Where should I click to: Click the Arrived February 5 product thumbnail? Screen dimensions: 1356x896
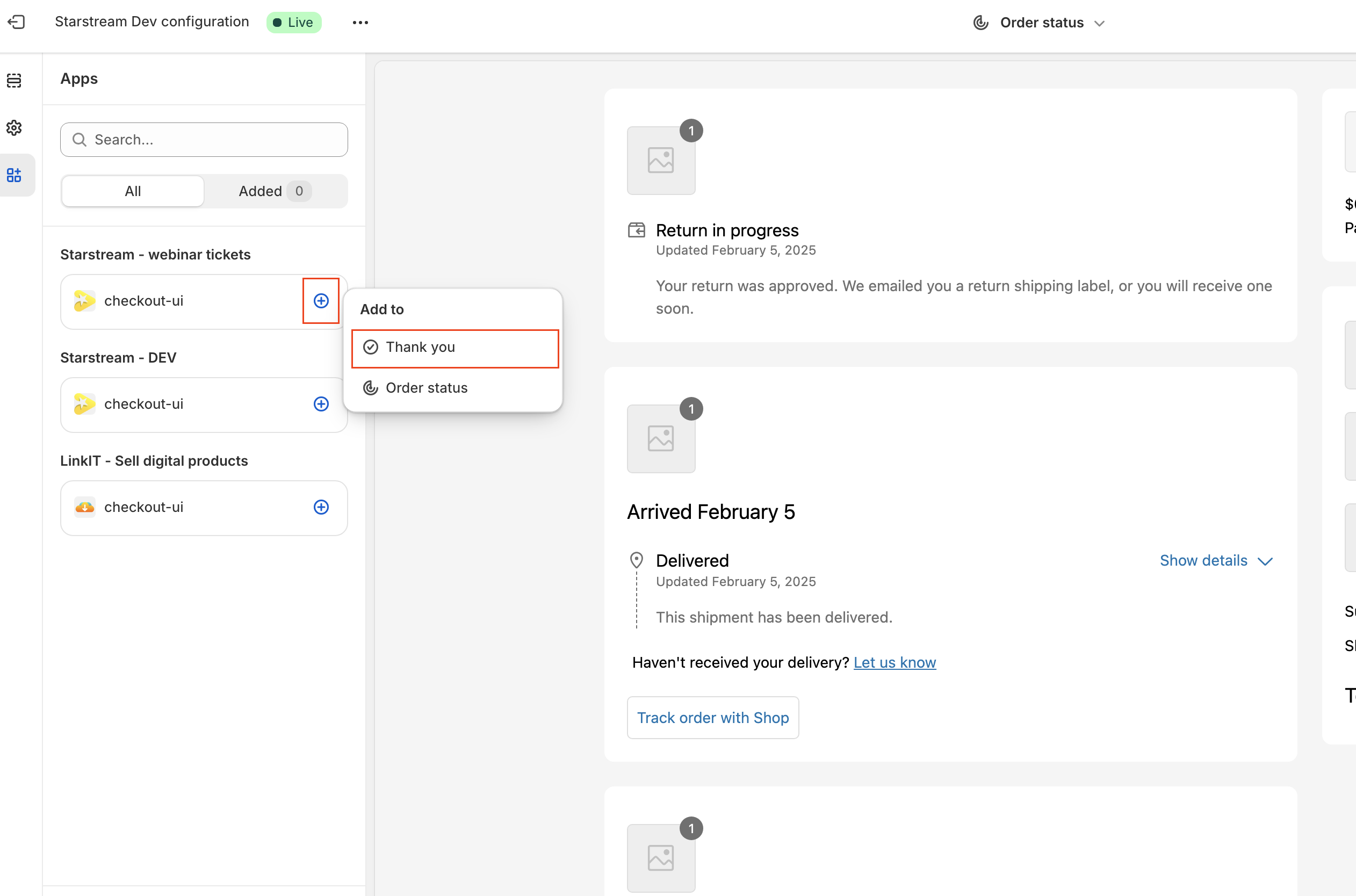[x=661, y=439]
